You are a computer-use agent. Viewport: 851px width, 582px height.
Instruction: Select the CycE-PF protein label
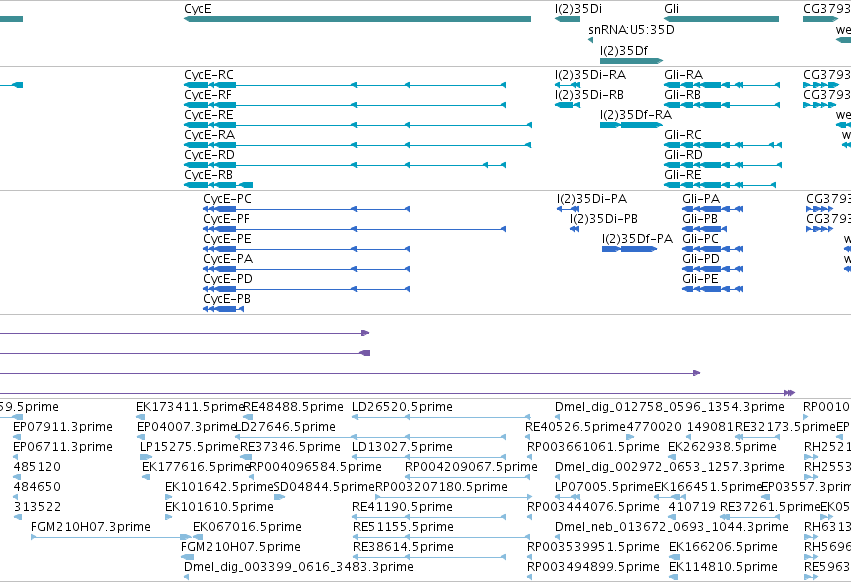click(226, 219)
